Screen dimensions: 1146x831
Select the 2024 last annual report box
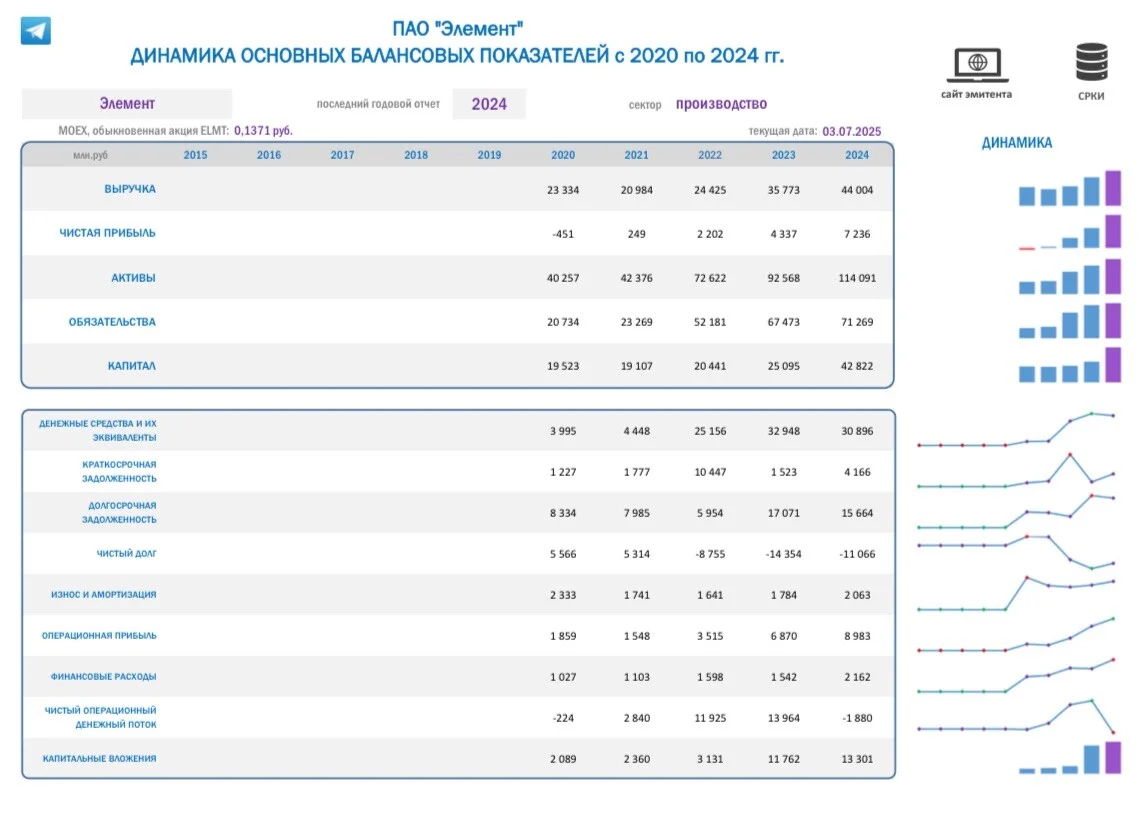(489, 104)
